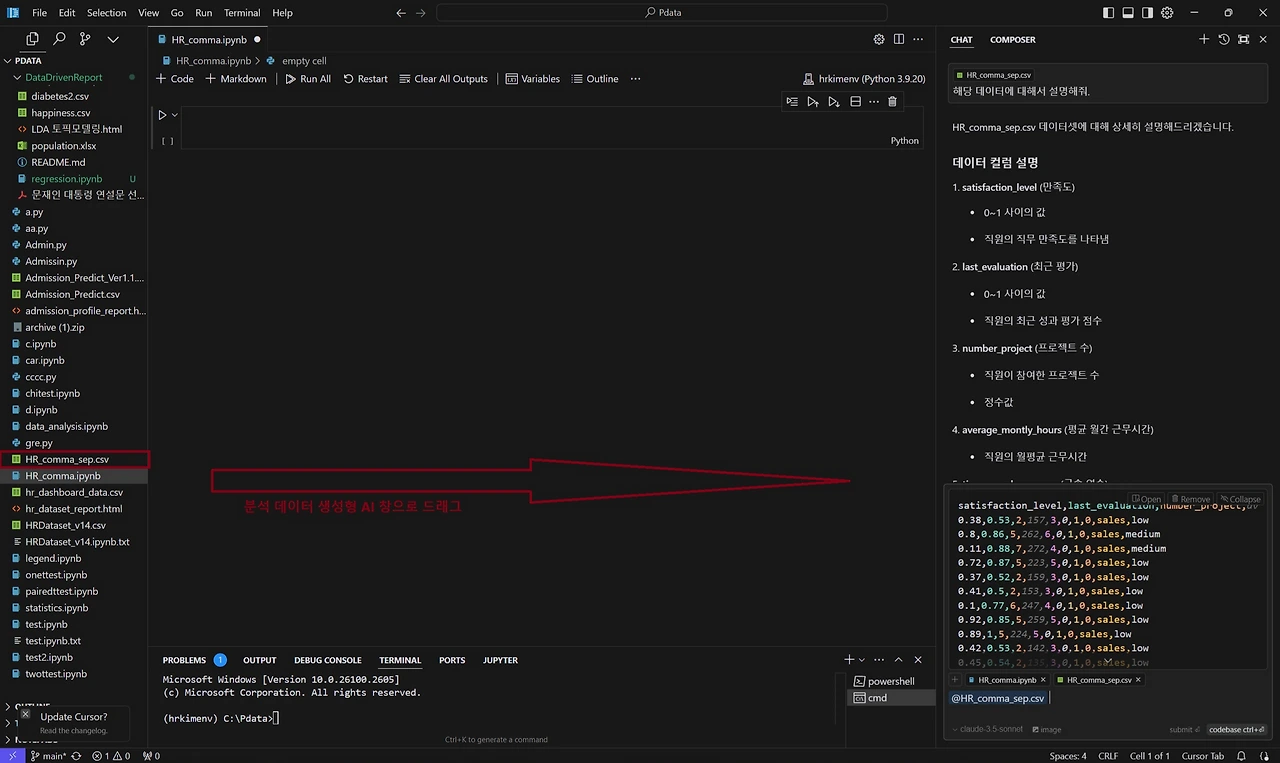Screen dimensions: 1280x763
Task: Open the new terminal launch profile dropdown
Action: click(x=863, y=660)
